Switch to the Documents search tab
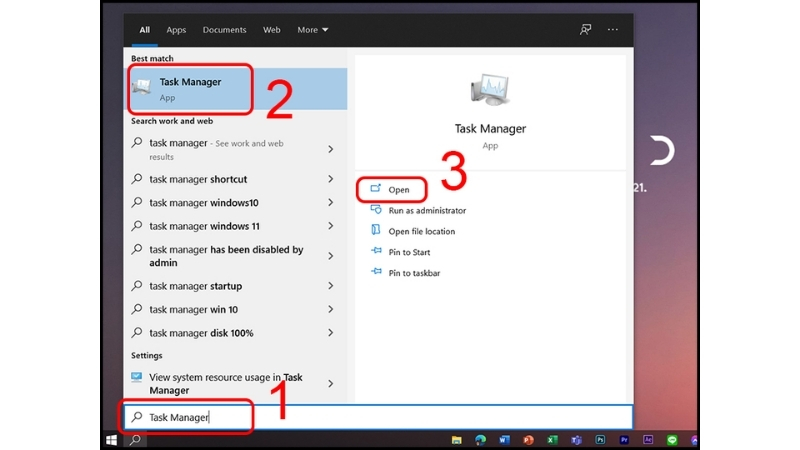 click(224, 30)
